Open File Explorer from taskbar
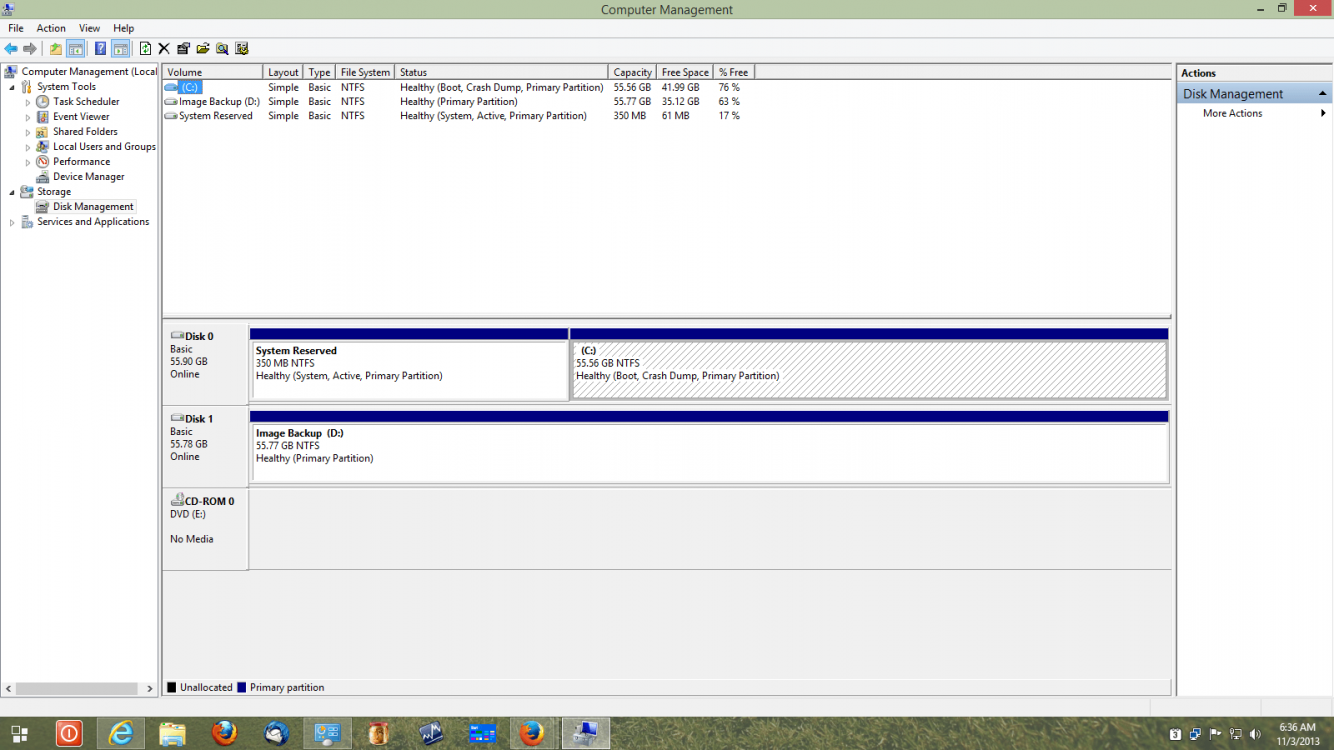The height and width of the screenshot is (750, 1334). click(172, 733)
